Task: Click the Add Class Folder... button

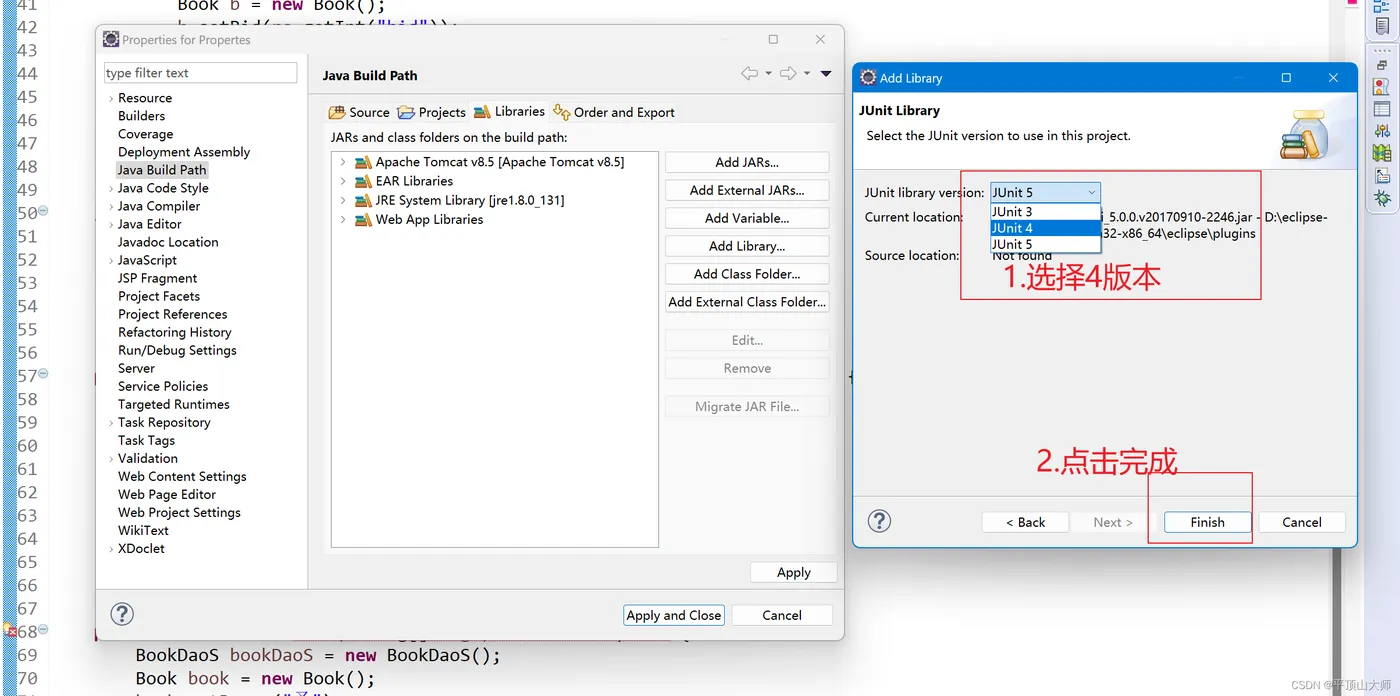Action: click(x=747, y=274)
